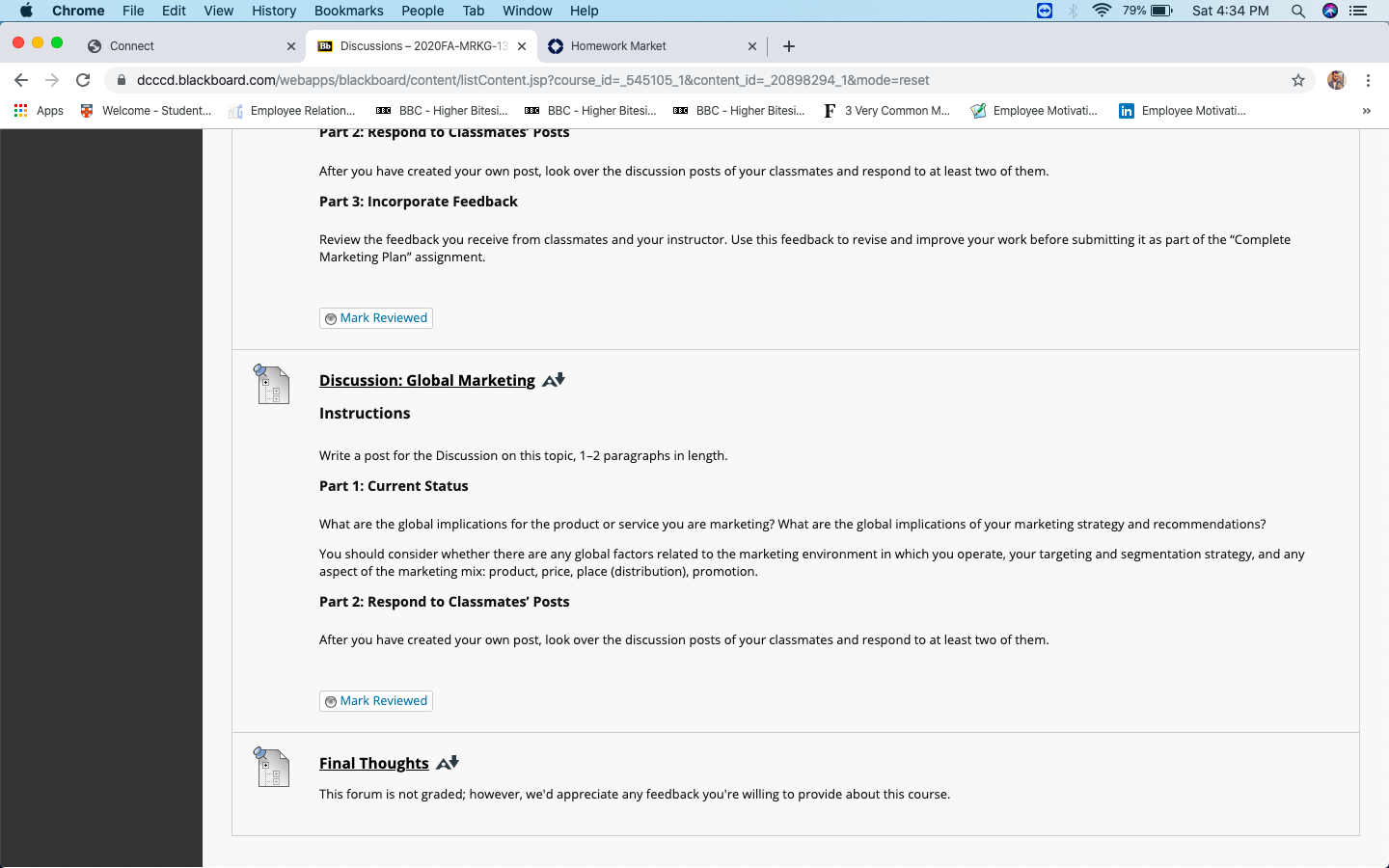The width and height of the screenshot is (1389, 868).
Task: Open the LinkedIn Employee Motivati... bookmark
Action: [1183, 111]
